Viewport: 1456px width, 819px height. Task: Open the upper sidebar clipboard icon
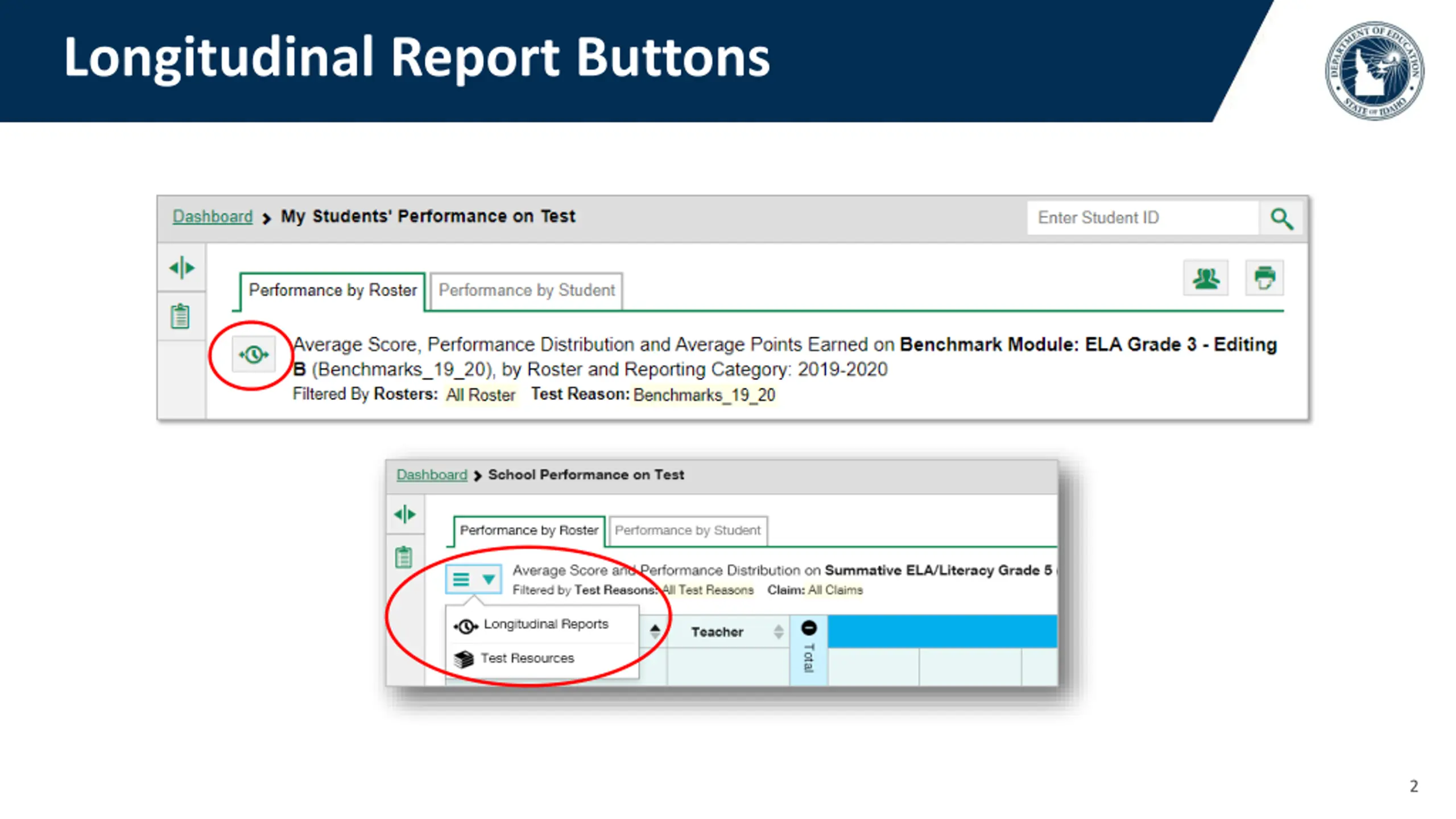click(x=180, y=316)
